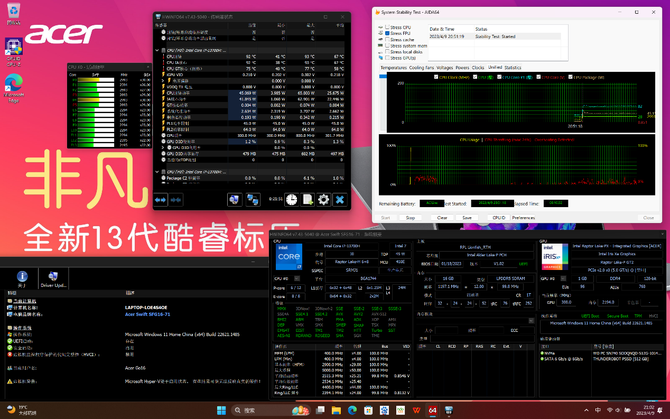The height and width of the screenshot is (419, 670).
Task: Click the Clear button in AIDA64
Action: pyautogui.click(x=442, y=218)
